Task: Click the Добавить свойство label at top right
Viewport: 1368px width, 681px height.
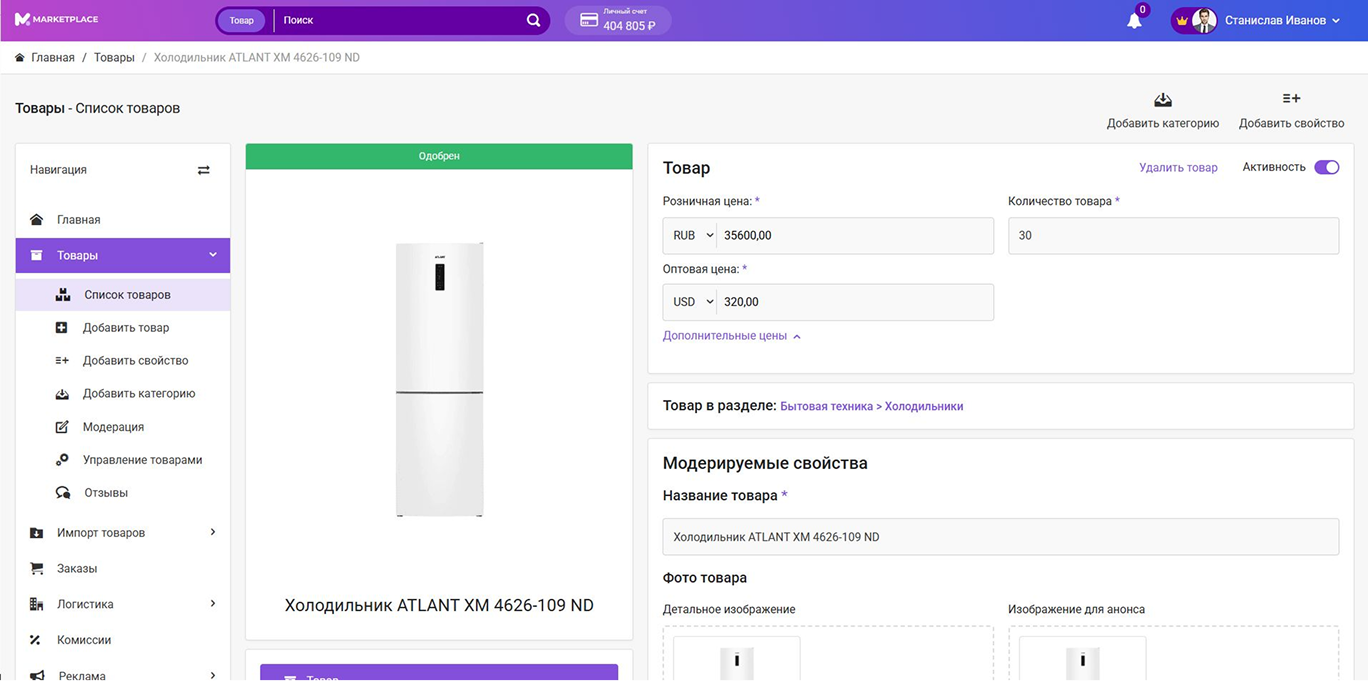Action: (x=1291, y=124)
